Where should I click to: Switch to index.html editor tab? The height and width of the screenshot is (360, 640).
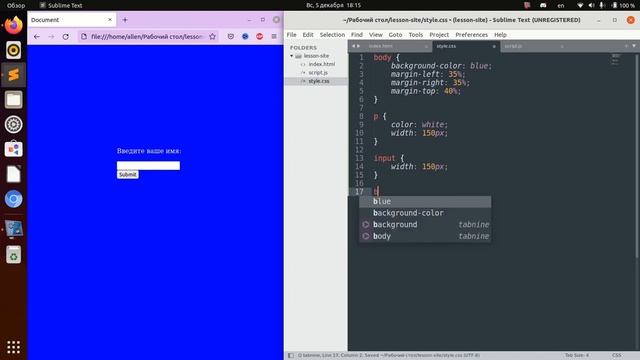pyautogui.click(x=380, y=46)
